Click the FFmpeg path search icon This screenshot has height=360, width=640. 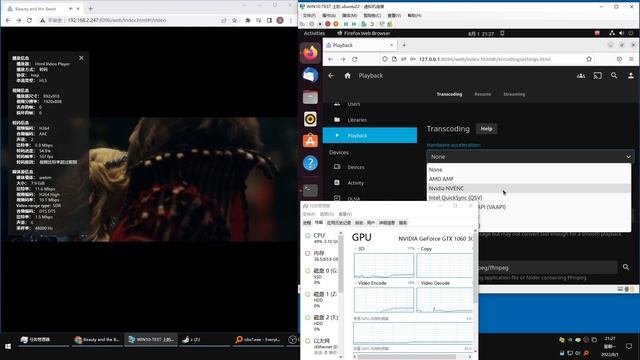tap(626, 267)
